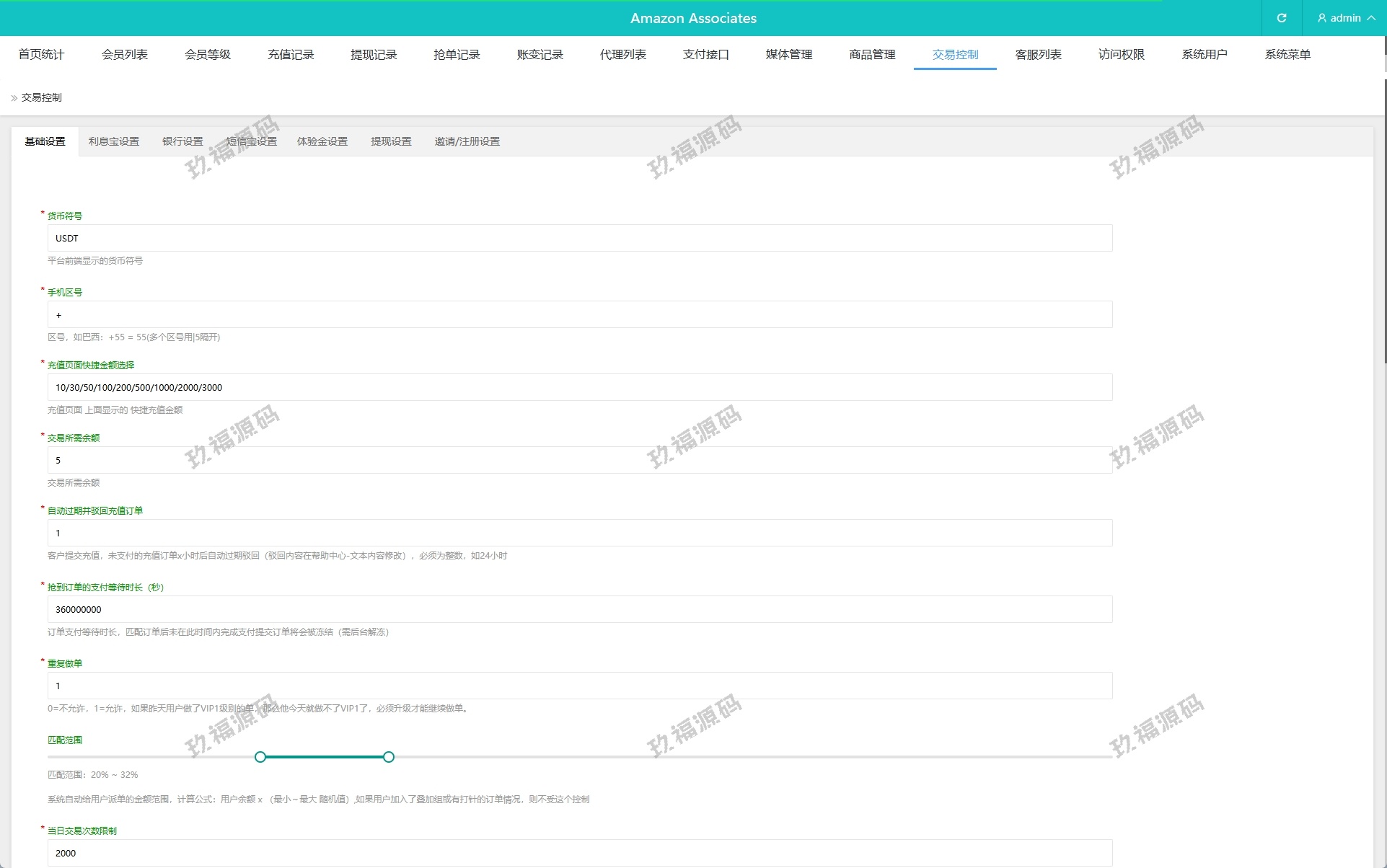1387x868 pixels.
Task: Switch to 利息宝设置 tab
Action: pyautogui.click(x=113, y=142)
